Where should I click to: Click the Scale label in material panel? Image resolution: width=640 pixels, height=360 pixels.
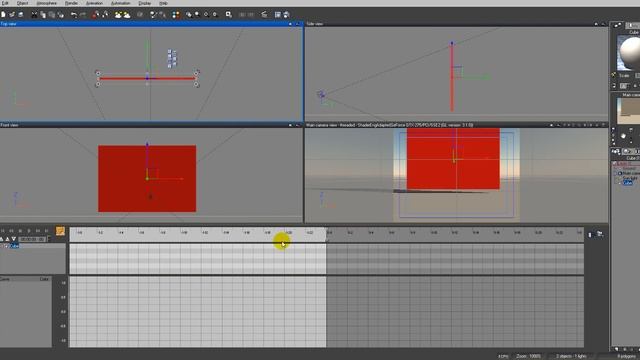pos(624,76)
